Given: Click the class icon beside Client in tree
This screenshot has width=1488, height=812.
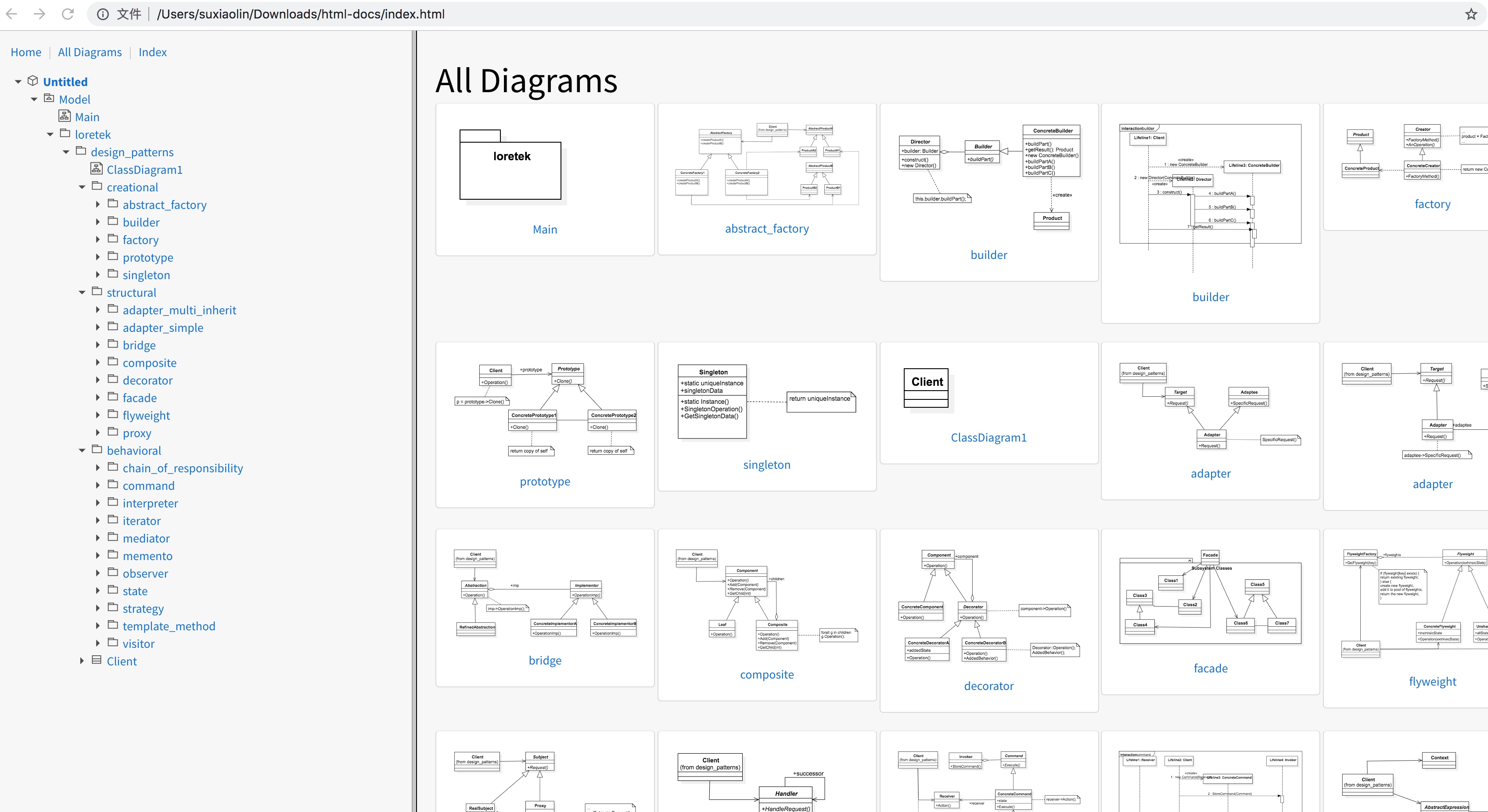Looking at the screenshot, I should [97, 660].
